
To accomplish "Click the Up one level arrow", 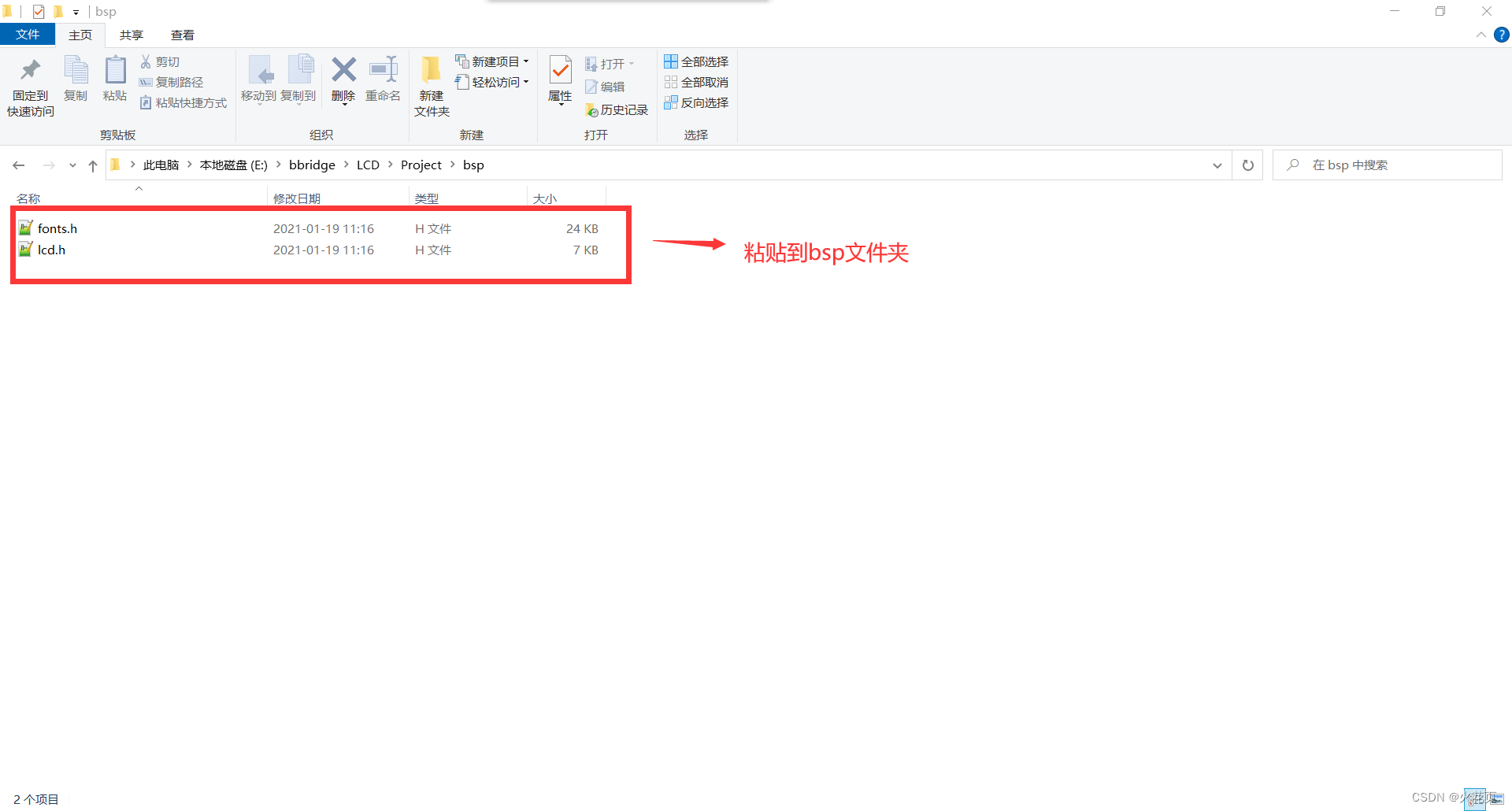I will [x=93, y=165].
